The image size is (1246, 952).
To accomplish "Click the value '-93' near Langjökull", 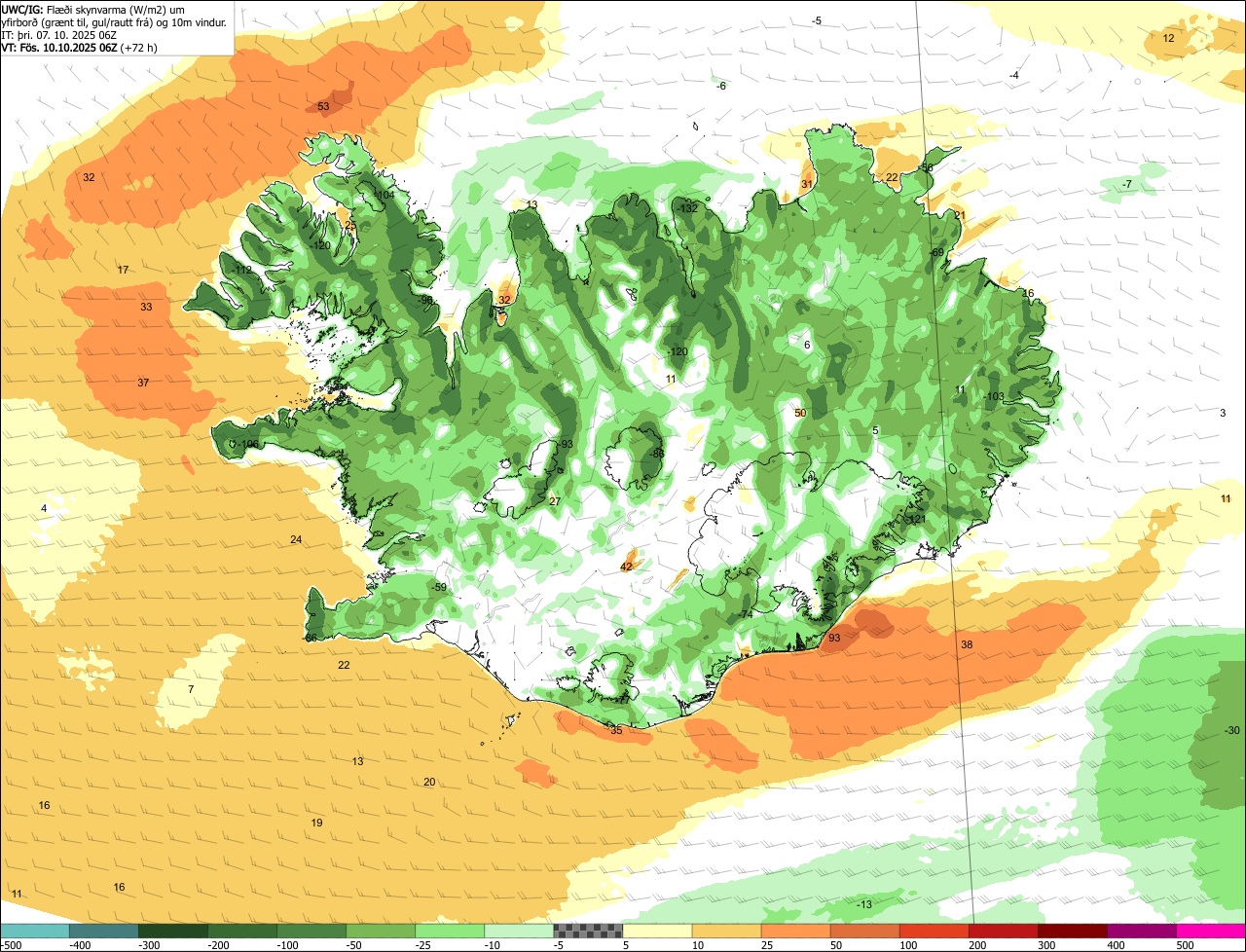I will tap(566, 444).
